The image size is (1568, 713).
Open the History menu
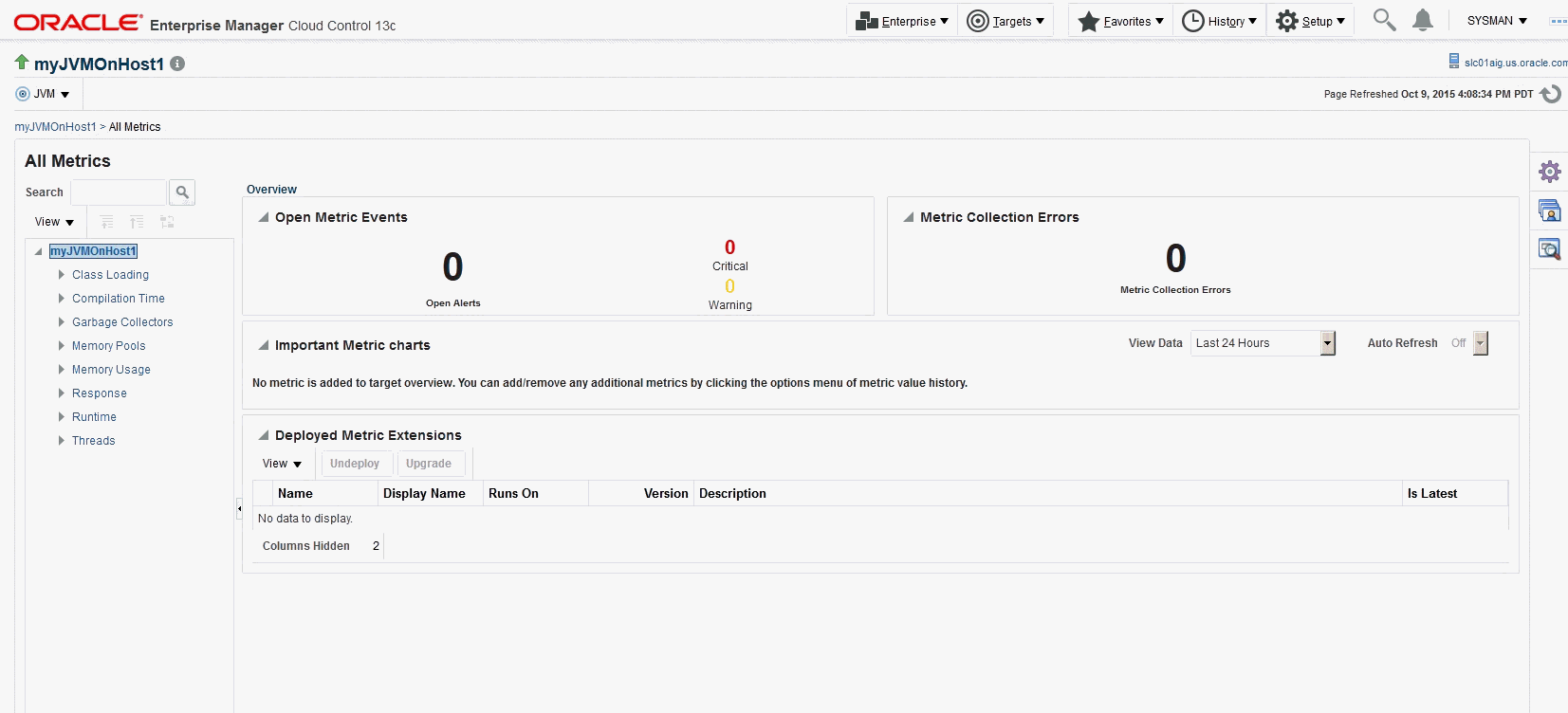click(1220, 21)
